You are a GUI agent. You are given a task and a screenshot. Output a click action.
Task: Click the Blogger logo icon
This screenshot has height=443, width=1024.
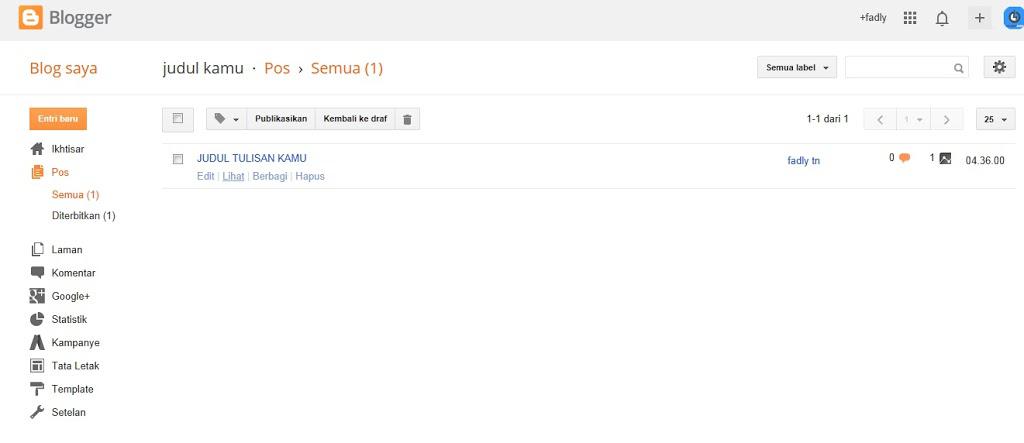pos(31,18)
